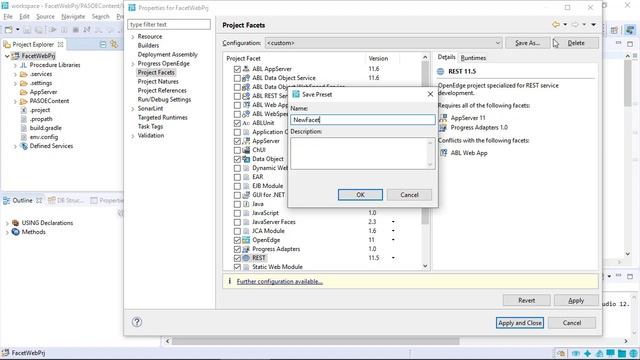Screen dimensions: 640x360
Task: Switch to the Details tab
Action: [x=447, y=57]
